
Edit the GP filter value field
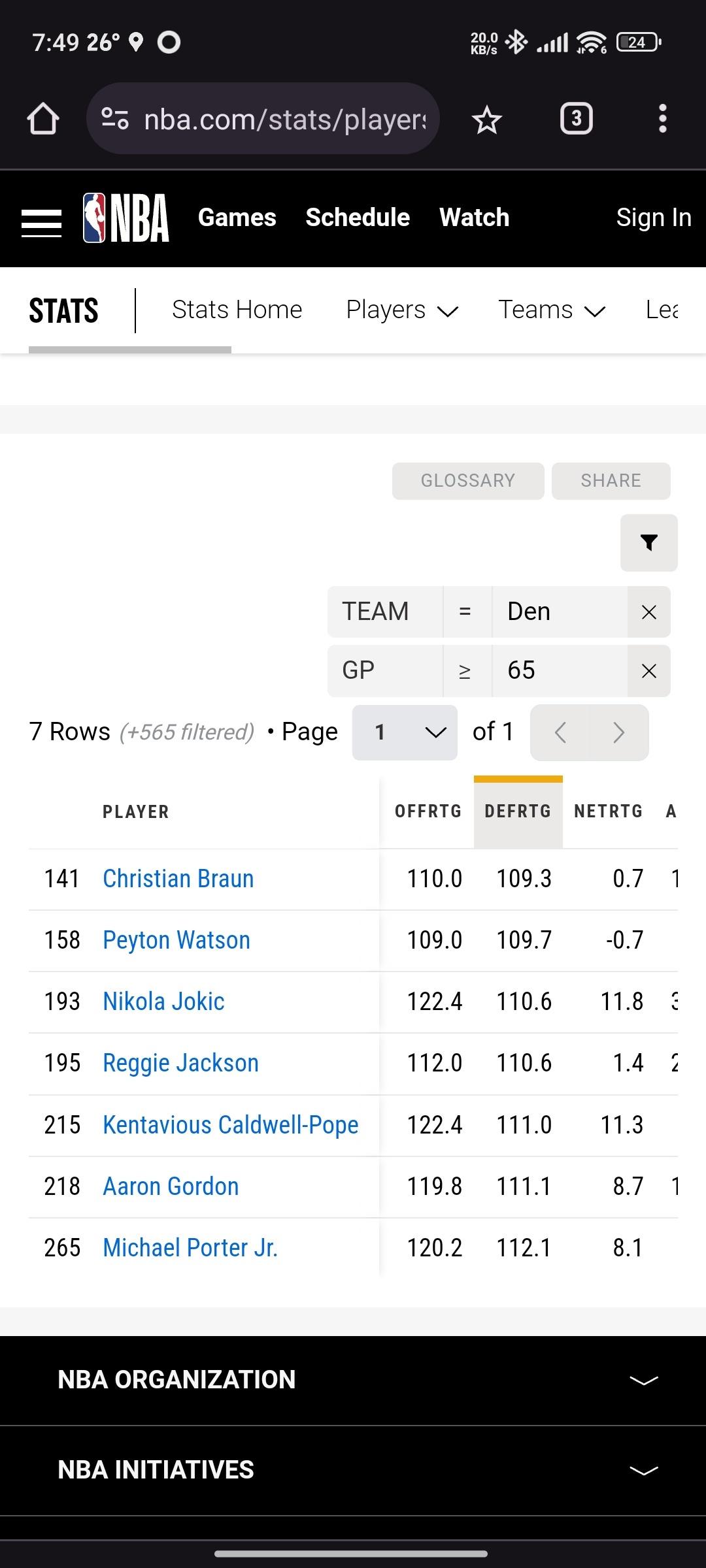coord(559,671)
